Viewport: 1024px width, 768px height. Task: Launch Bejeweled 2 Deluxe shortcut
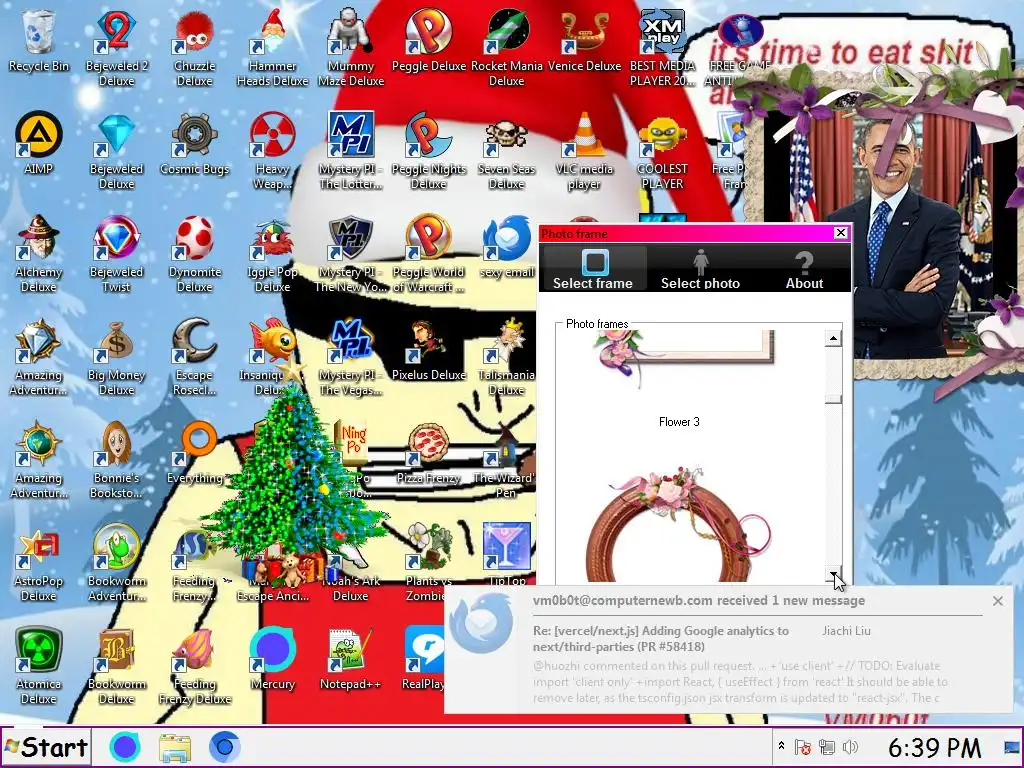coord(116,46)
